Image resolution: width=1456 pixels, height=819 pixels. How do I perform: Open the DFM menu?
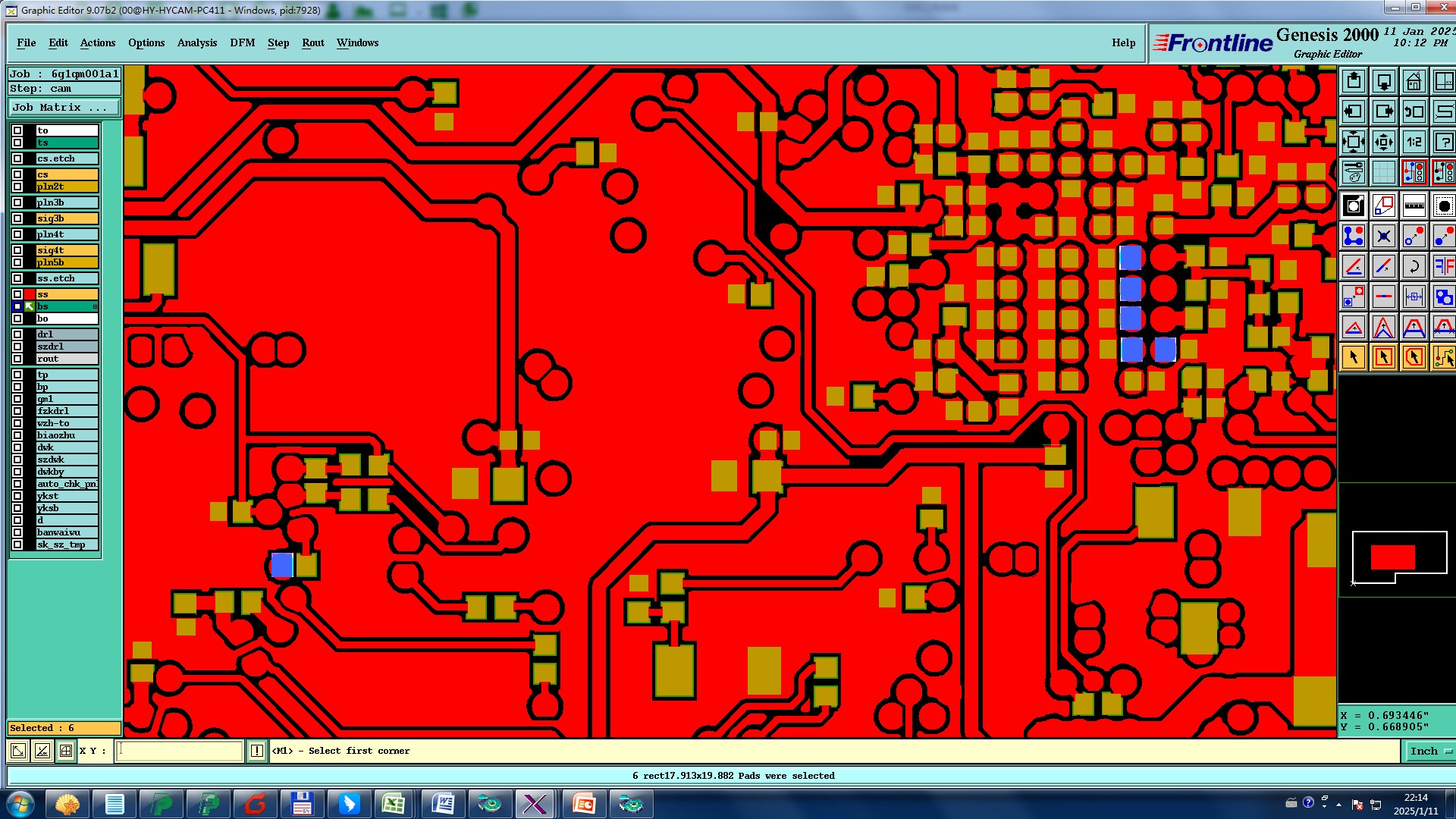click(x=242, y=43)
